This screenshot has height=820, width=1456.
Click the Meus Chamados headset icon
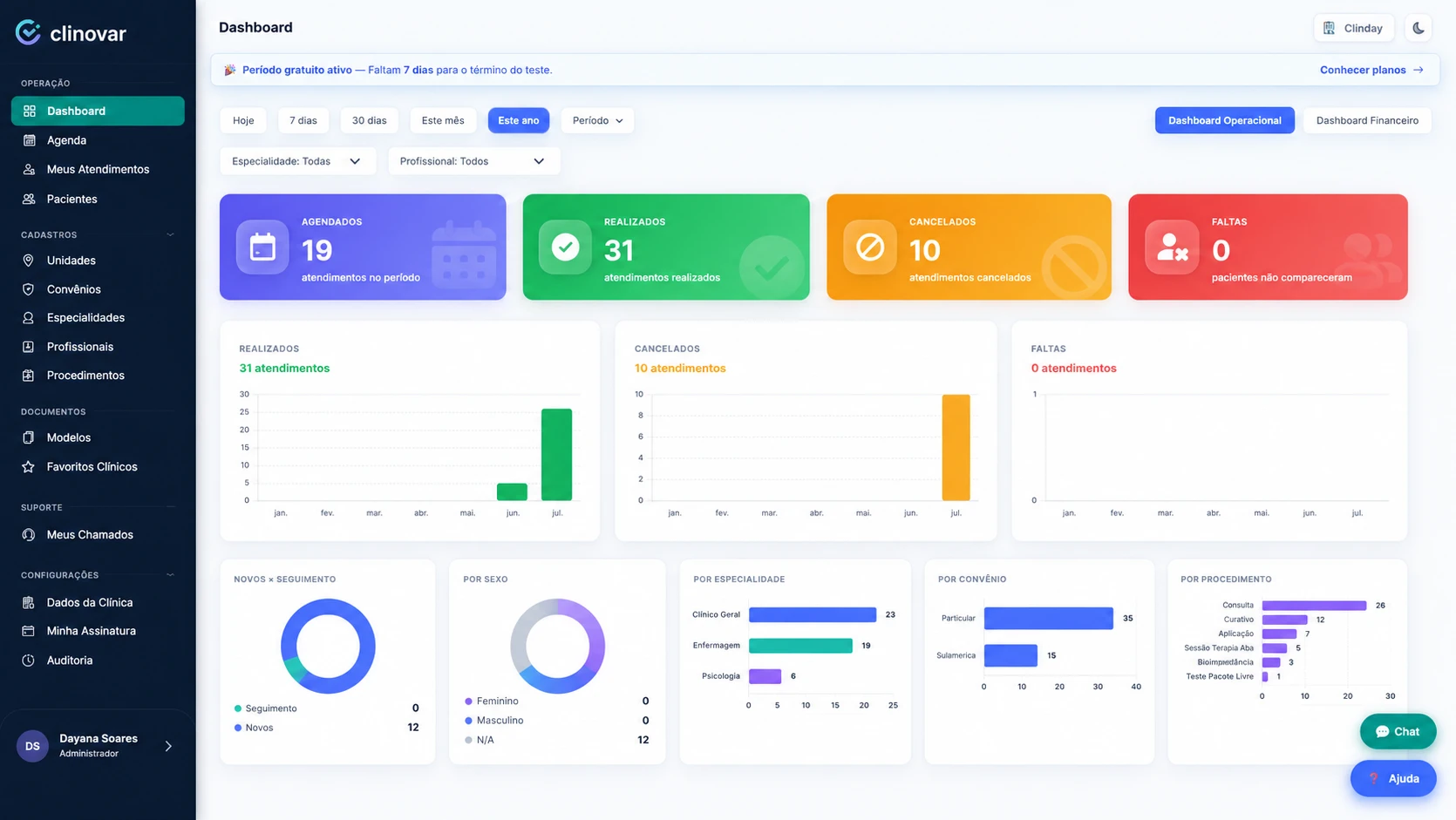[28, 535]
